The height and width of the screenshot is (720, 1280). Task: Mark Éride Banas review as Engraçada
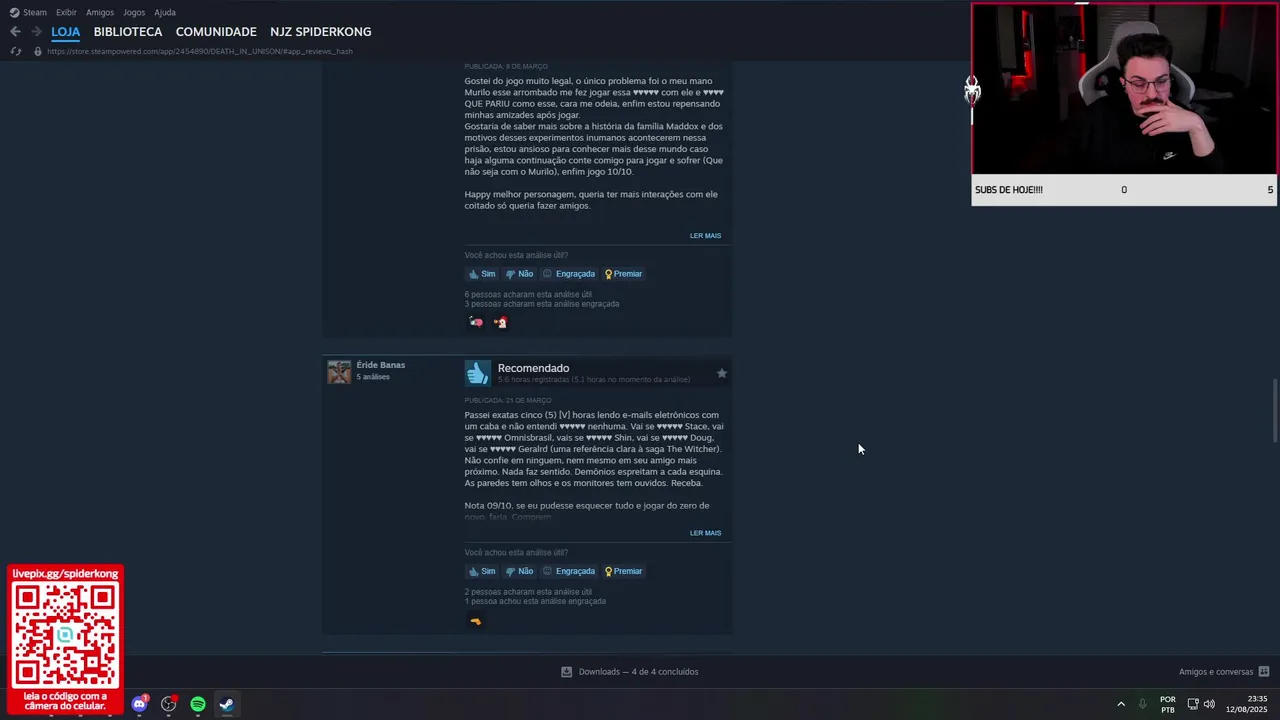tap(569, 571)
